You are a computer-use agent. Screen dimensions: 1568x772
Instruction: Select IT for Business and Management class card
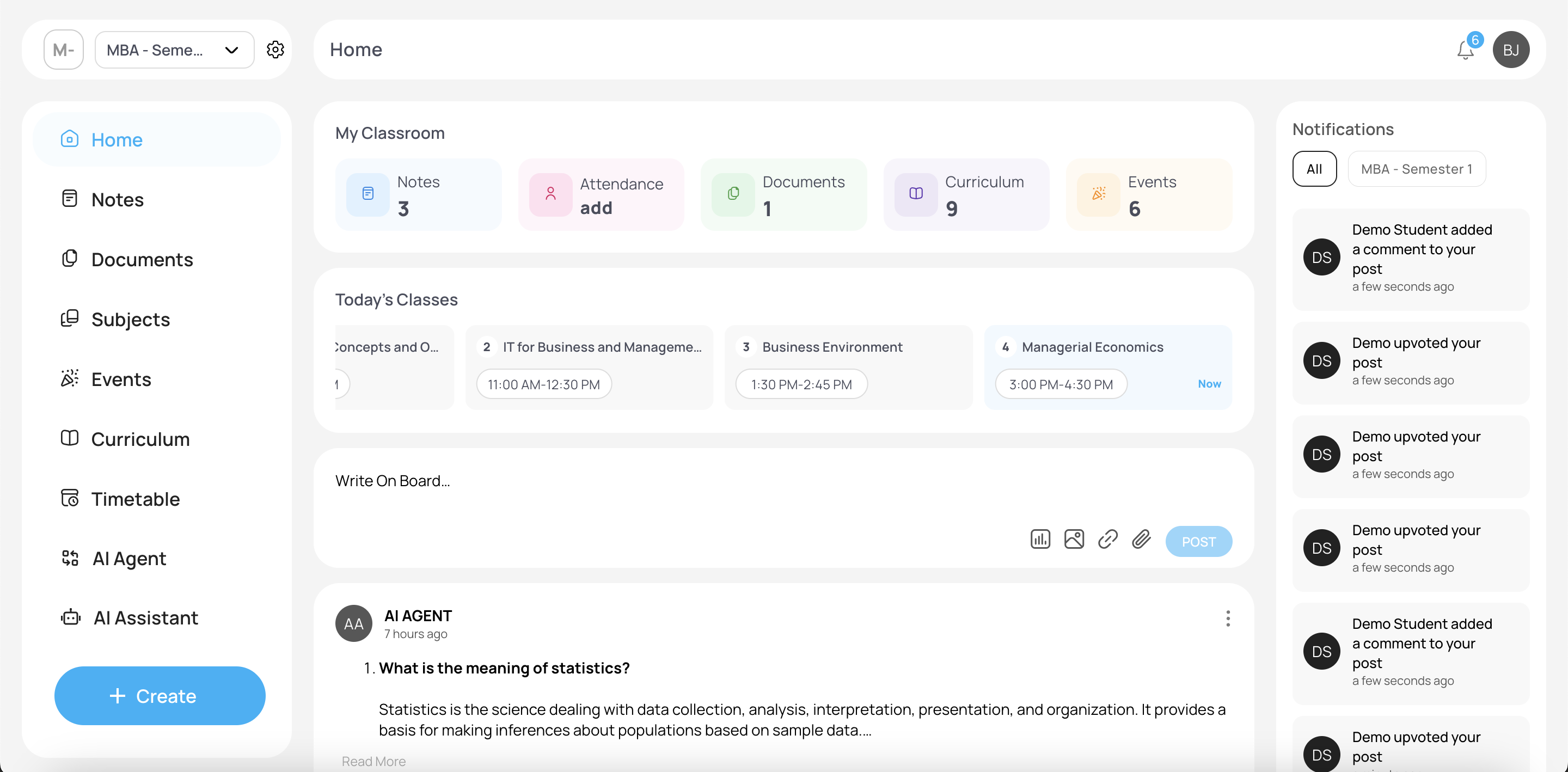tap(589, 367)
